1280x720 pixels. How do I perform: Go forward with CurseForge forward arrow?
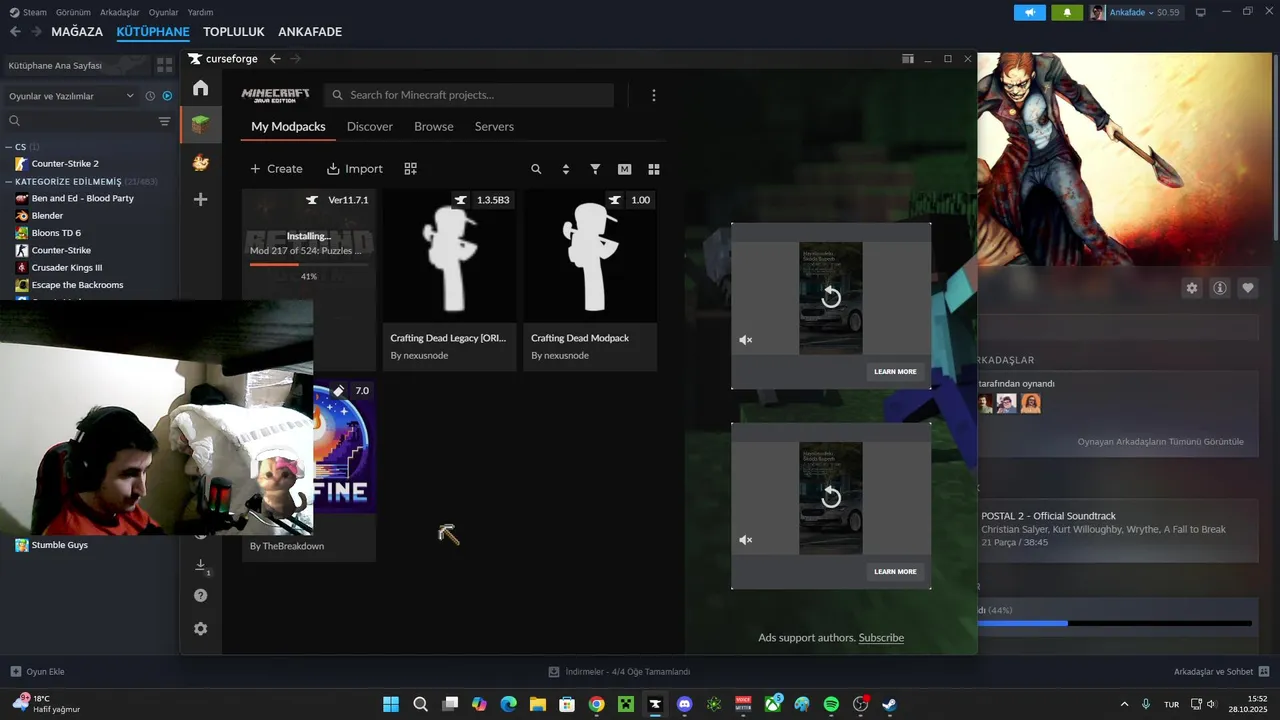[x=295, y=59]
